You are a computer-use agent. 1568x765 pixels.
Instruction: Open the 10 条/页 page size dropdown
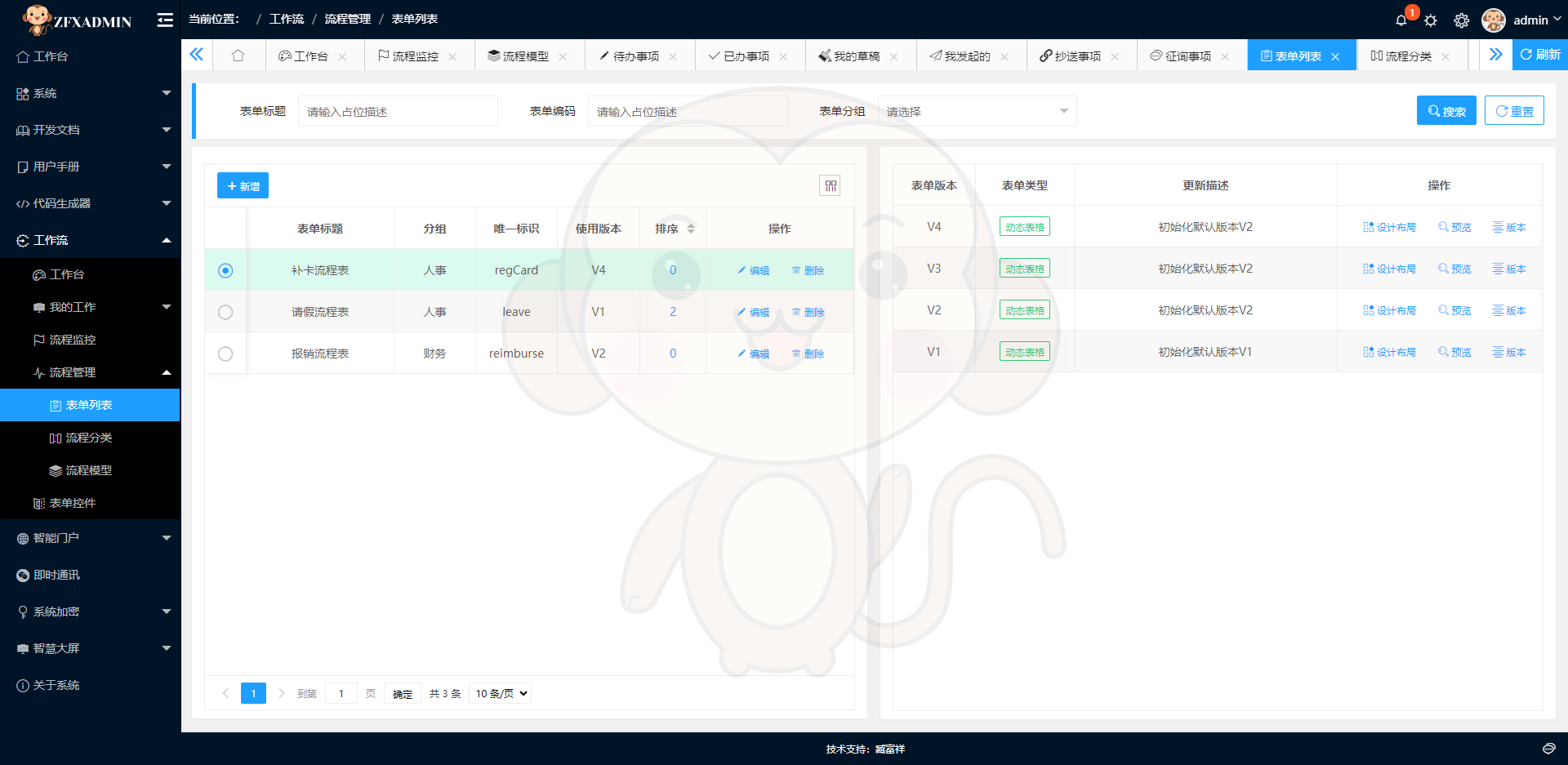click(x=501, y=693)
